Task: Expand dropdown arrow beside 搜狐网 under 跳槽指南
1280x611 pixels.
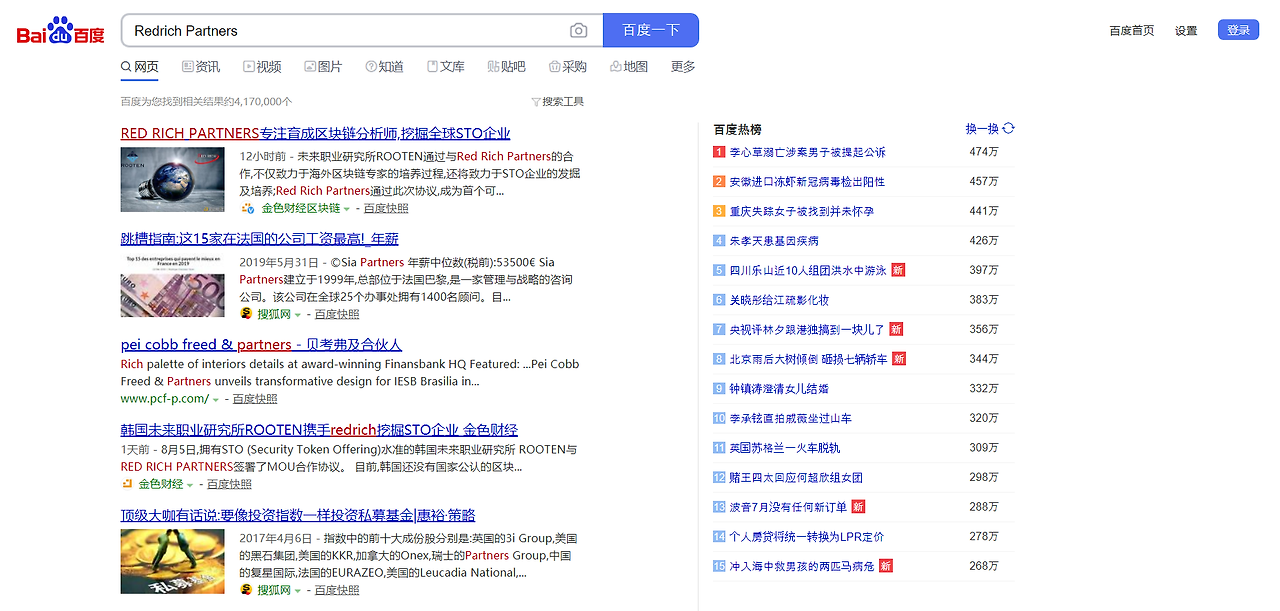Action: click(x=297, y=315)
